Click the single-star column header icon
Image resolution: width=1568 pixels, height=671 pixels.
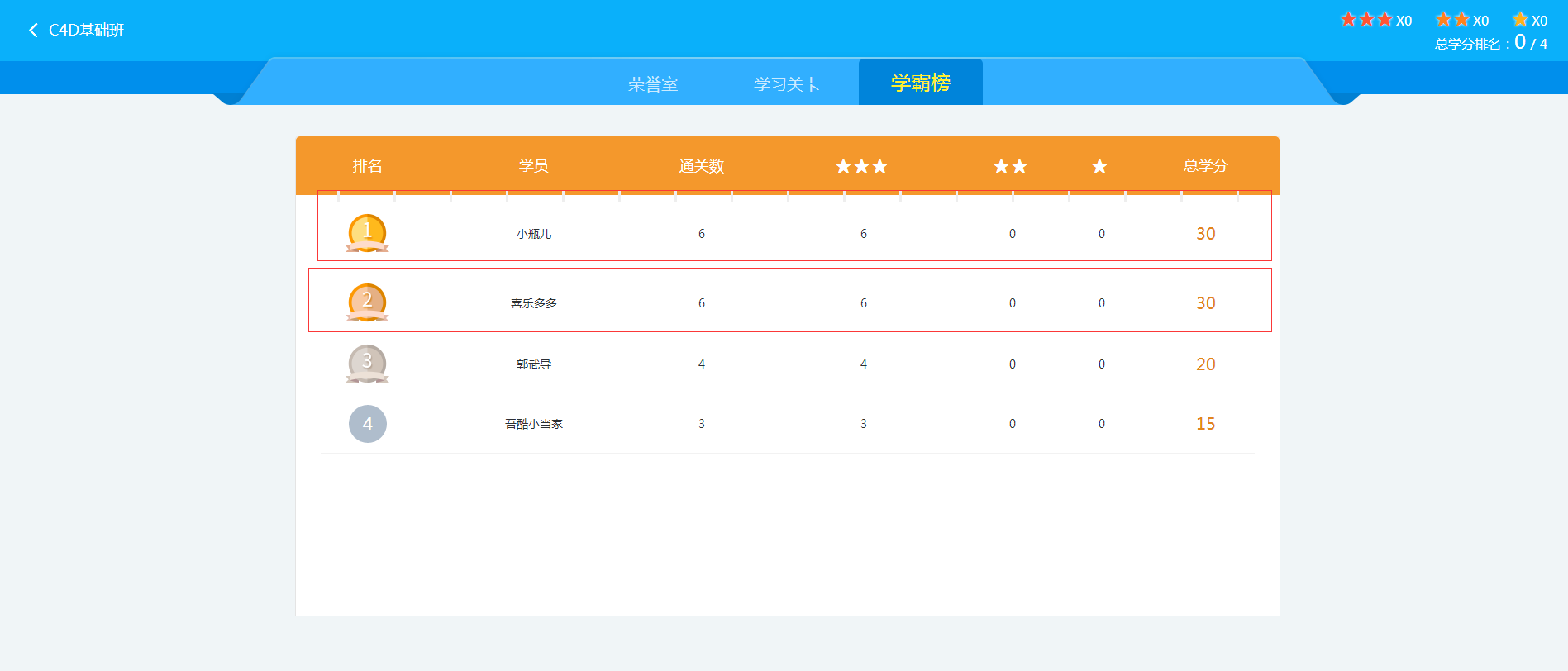click(1099, 167)
